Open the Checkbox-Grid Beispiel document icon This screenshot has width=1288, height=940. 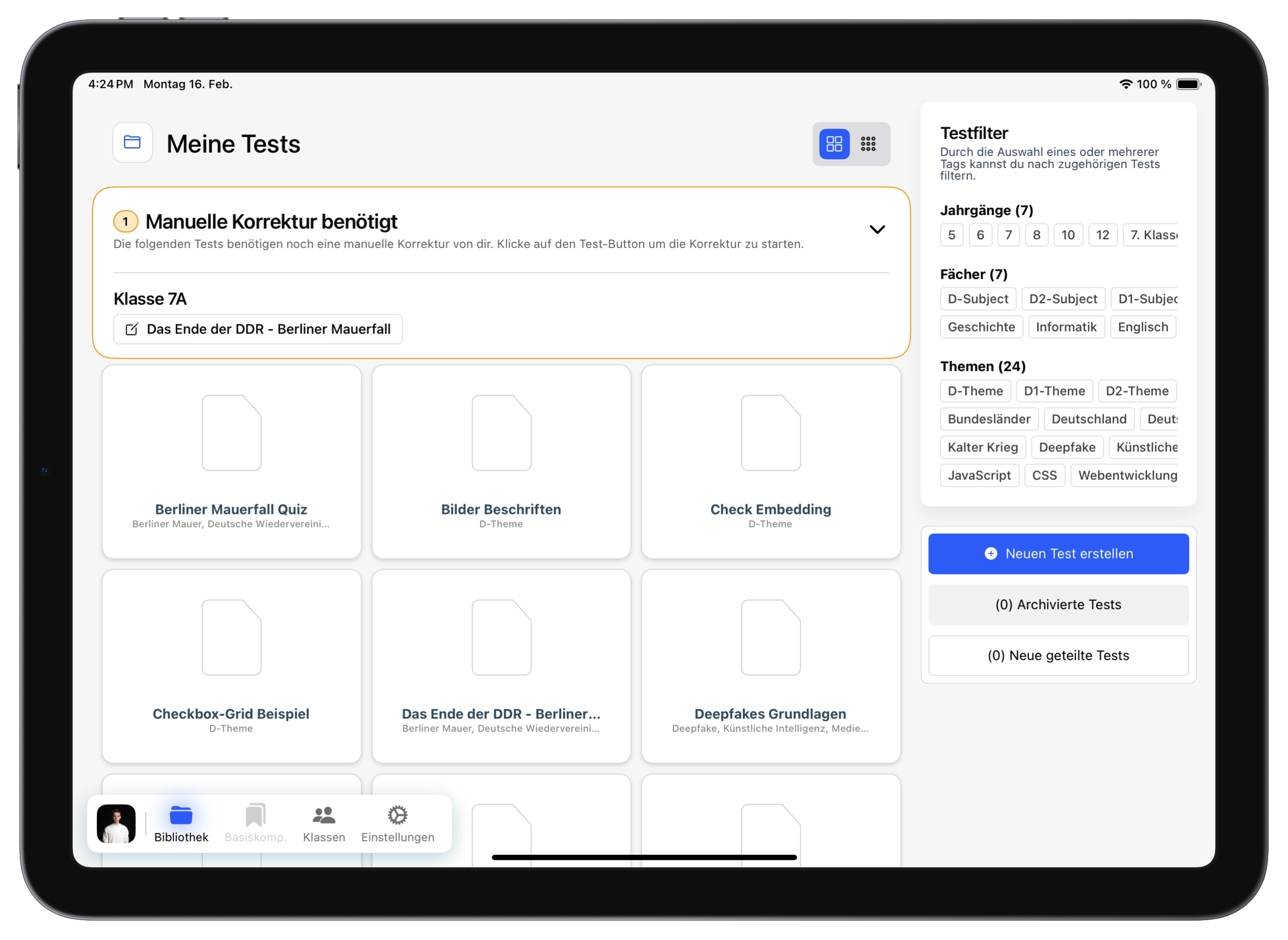tap(231, 637)
